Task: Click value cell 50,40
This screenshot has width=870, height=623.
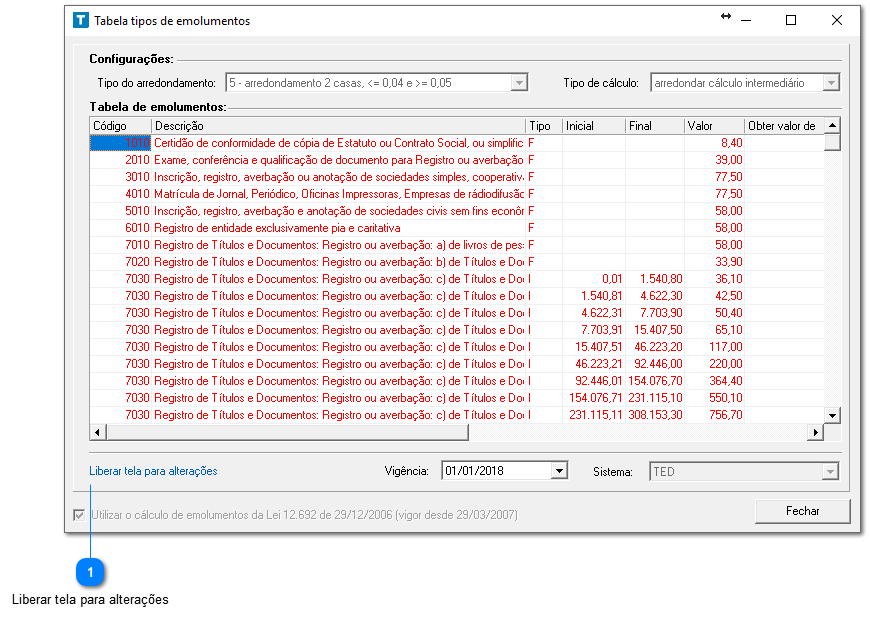Action: pos(714,313)
